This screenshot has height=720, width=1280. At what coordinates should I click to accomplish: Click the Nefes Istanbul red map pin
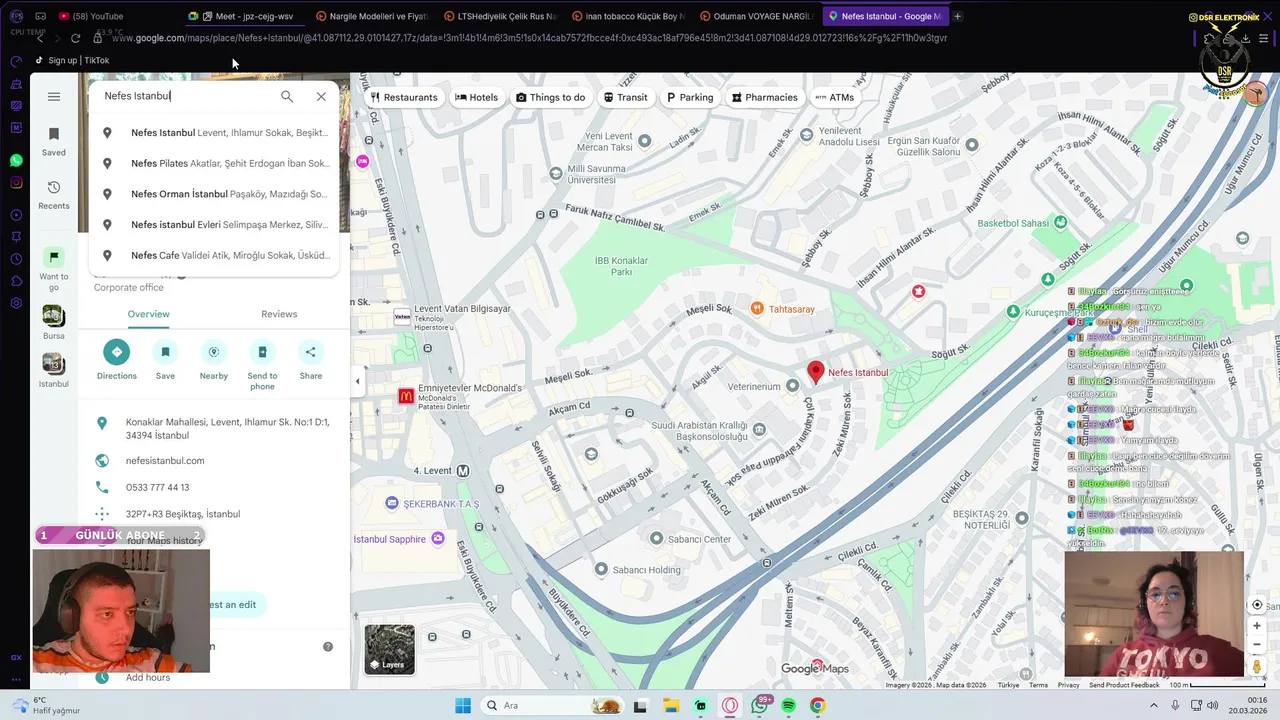click(816, 372)
